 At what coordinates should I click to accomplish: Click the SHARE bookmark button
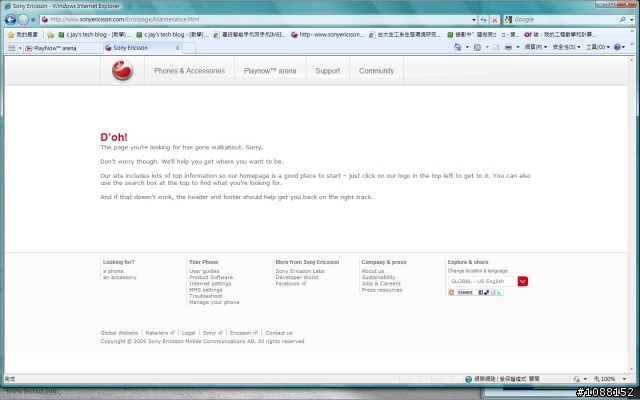[x=476, y=292]
